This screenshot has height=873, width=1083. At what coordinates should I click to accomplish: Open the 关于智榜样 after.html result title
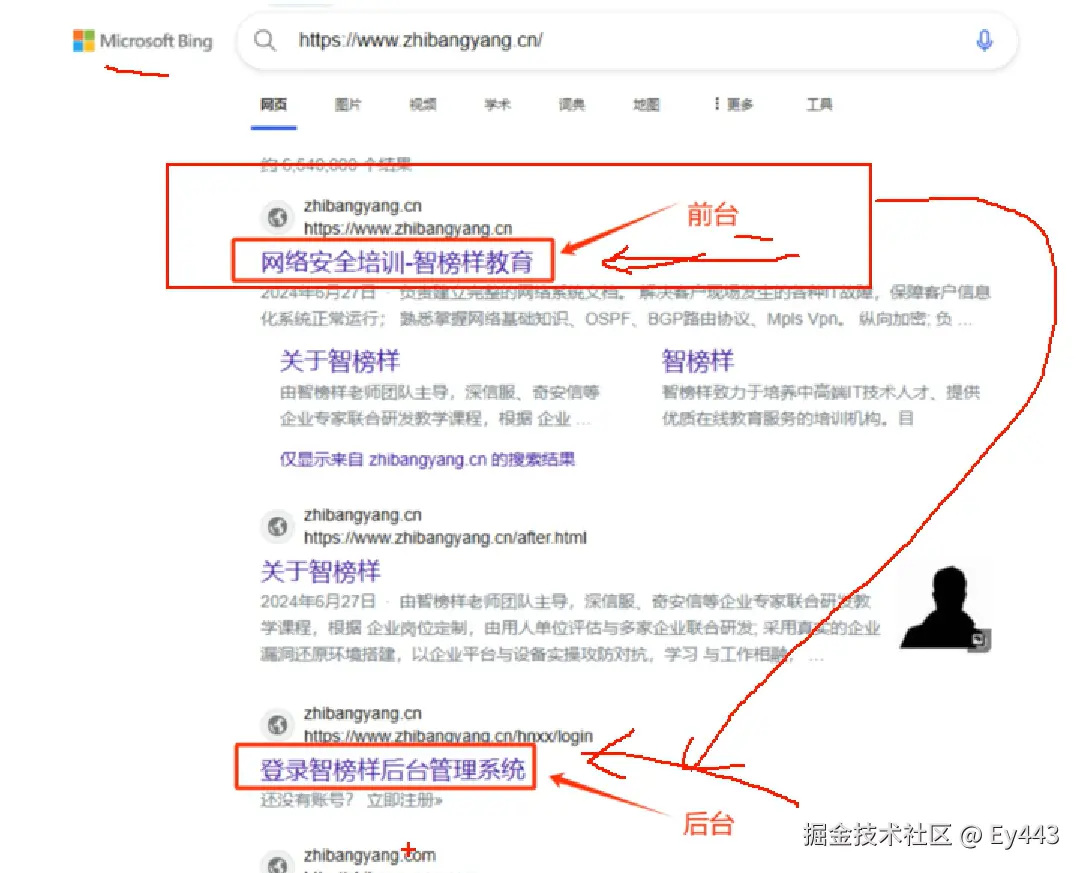click(320, 571)
